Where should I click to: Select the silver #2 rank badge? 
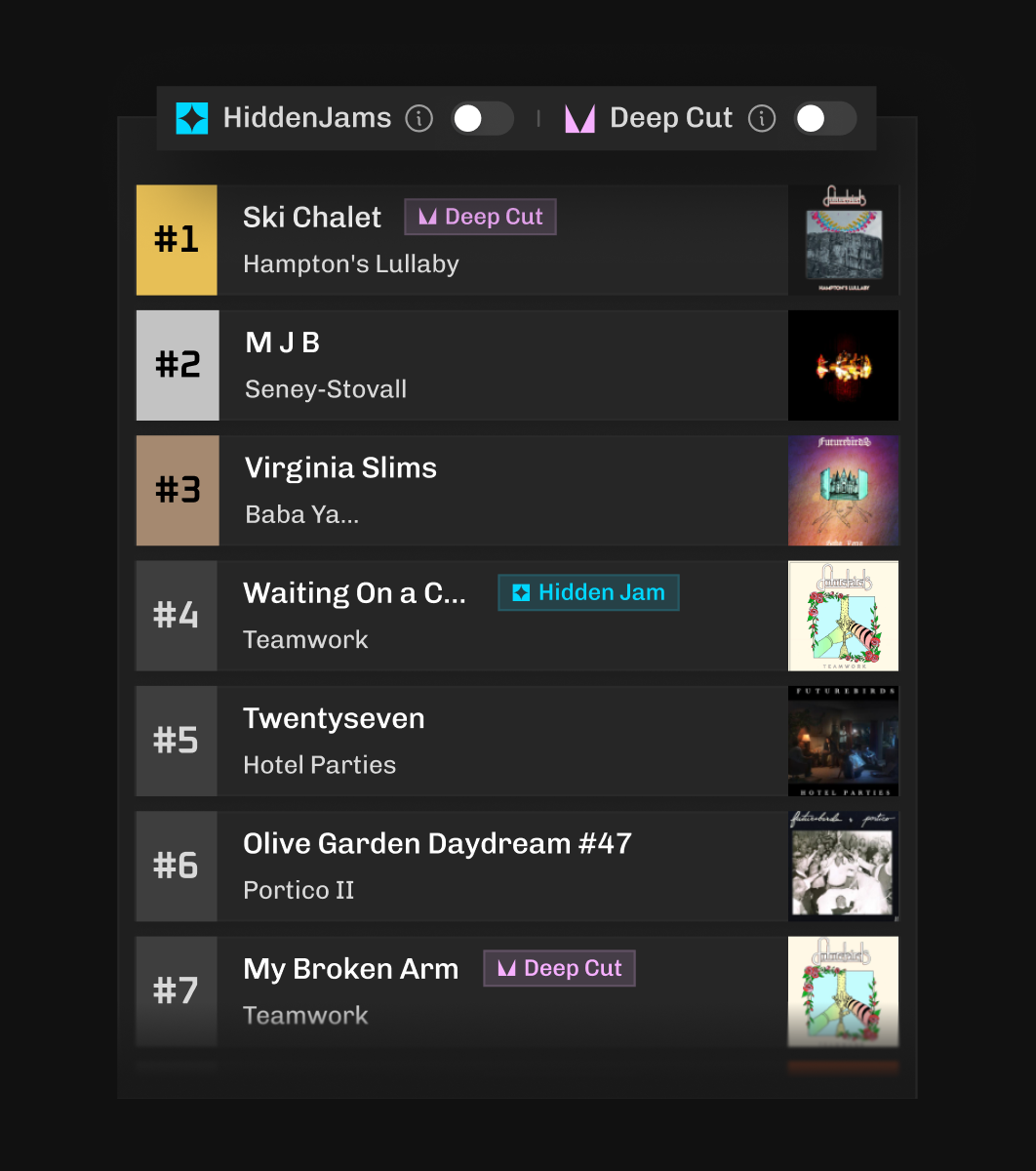pyautogui.click(x=178, y=365)
